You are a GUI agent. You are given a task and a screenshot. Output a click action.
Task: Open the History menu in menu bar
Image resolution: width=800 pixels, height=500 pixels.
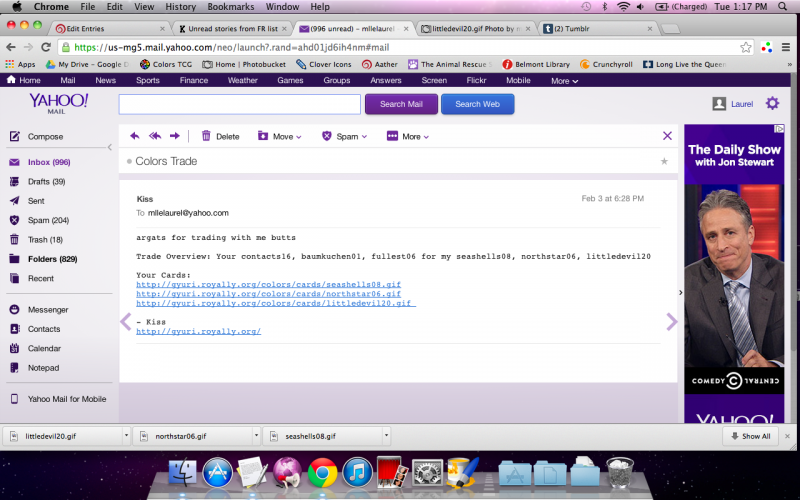tap(181, 7)
